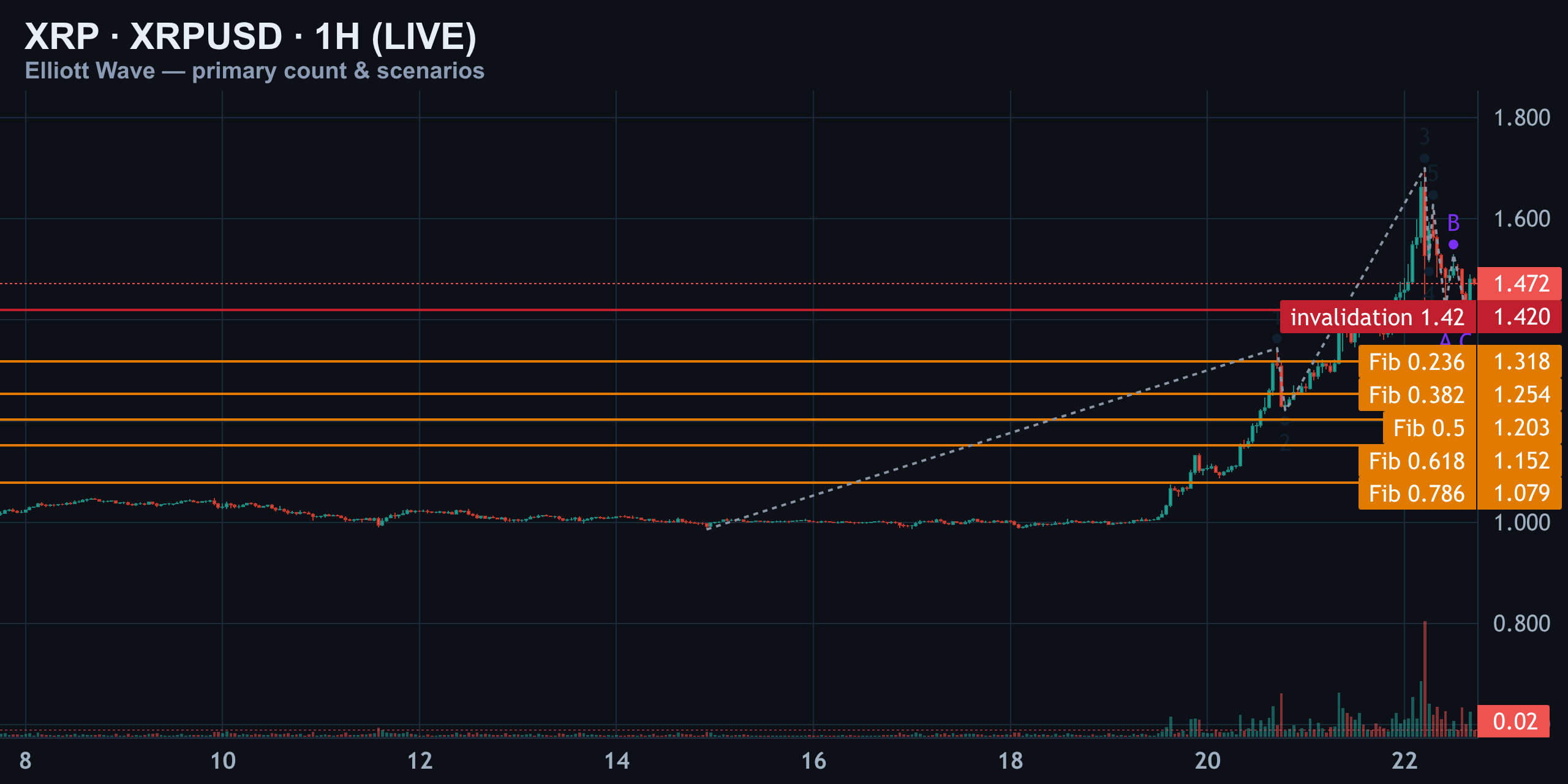Select the orange 1.203 price tag
The height and width of the screenshot is (784, 1568).
pos(1520,428)
